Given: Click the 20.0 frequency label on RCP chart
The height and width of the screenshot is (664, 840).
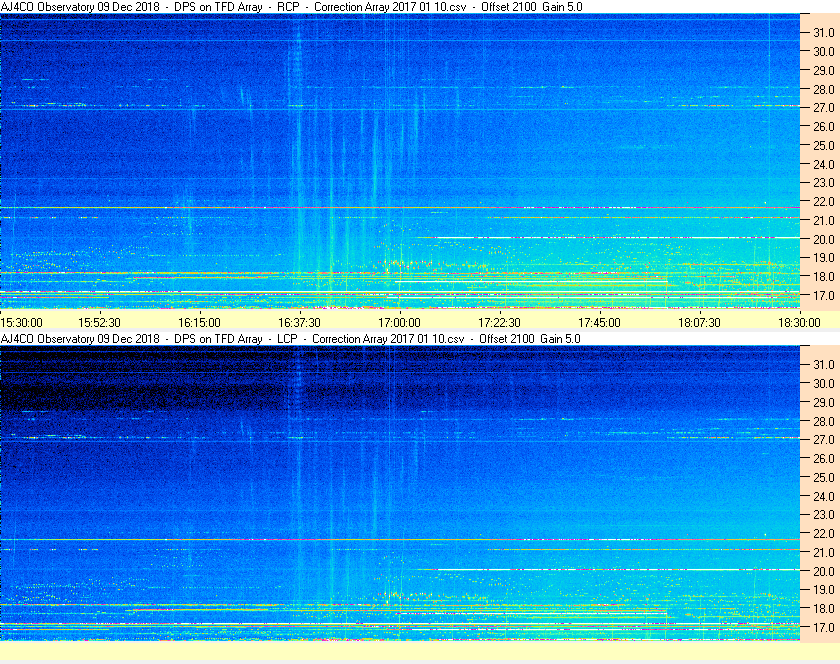Looking at the screenshot, I should coord(824,240).
